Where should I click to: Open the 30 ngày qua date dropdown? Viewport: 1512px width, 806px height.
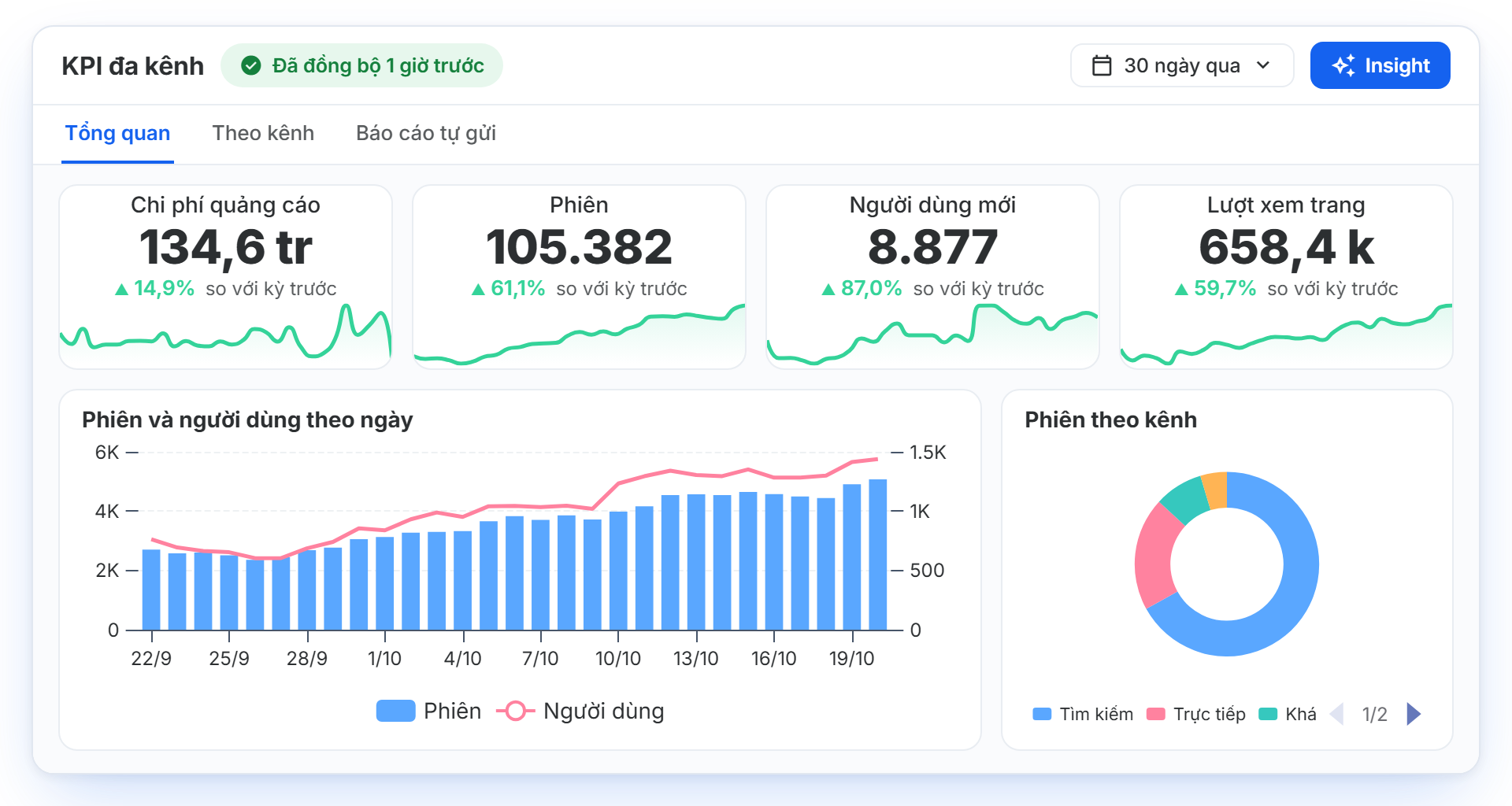(x=1181, y=65)
